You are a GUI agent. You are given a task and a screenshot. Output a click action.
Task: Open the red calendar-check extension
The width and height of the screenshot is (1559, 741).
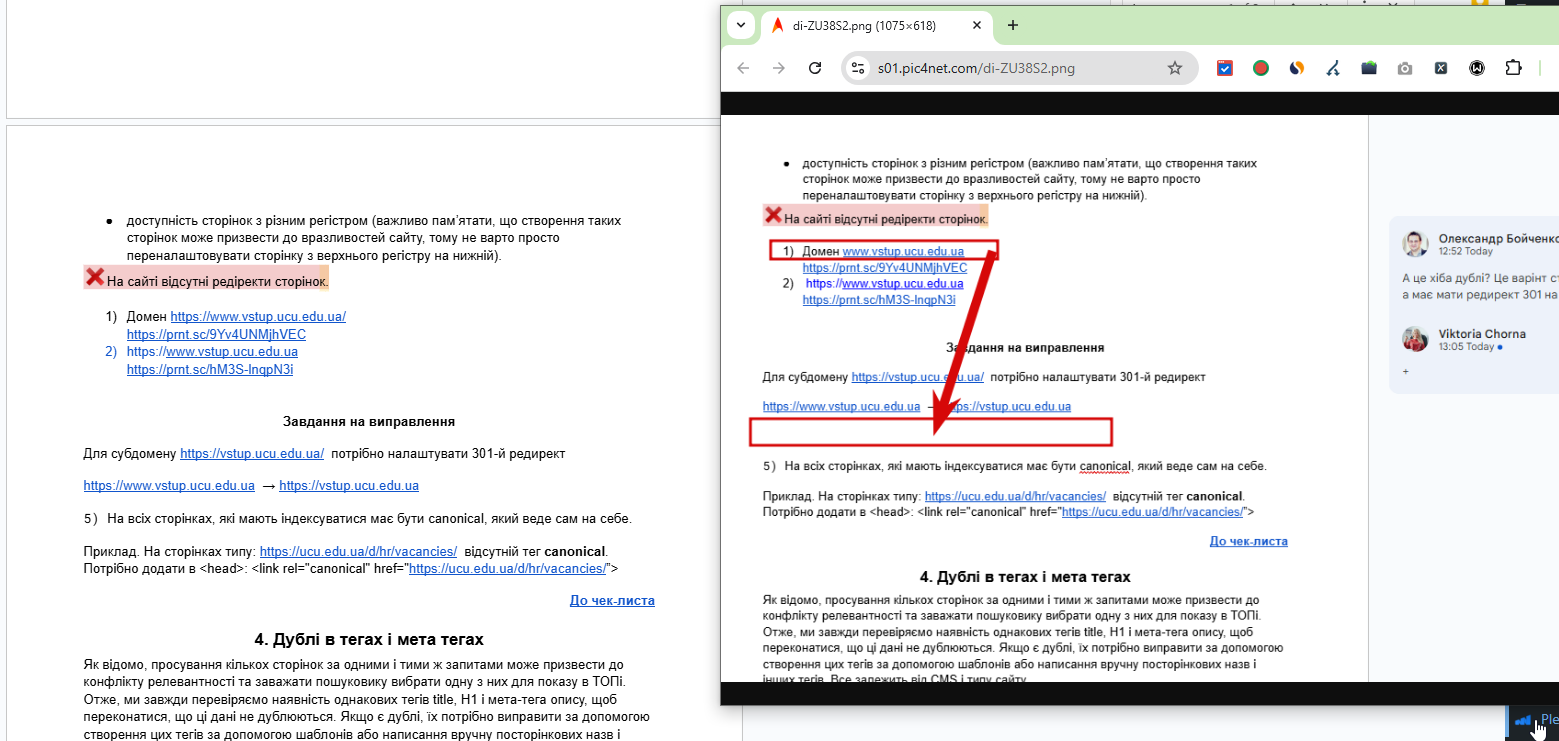click(1225, 68)
